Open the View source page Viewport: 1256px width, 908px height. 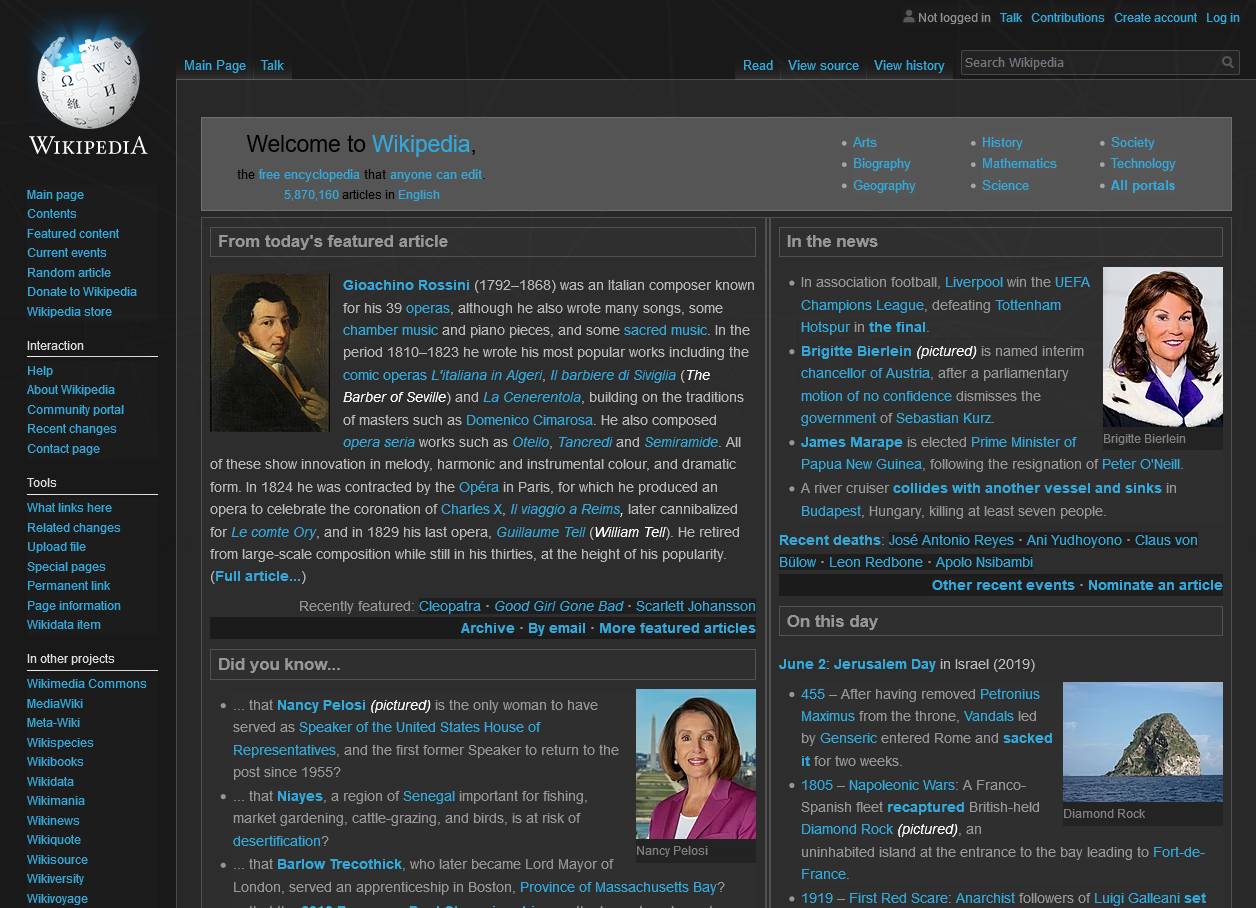tap(822, 65)
